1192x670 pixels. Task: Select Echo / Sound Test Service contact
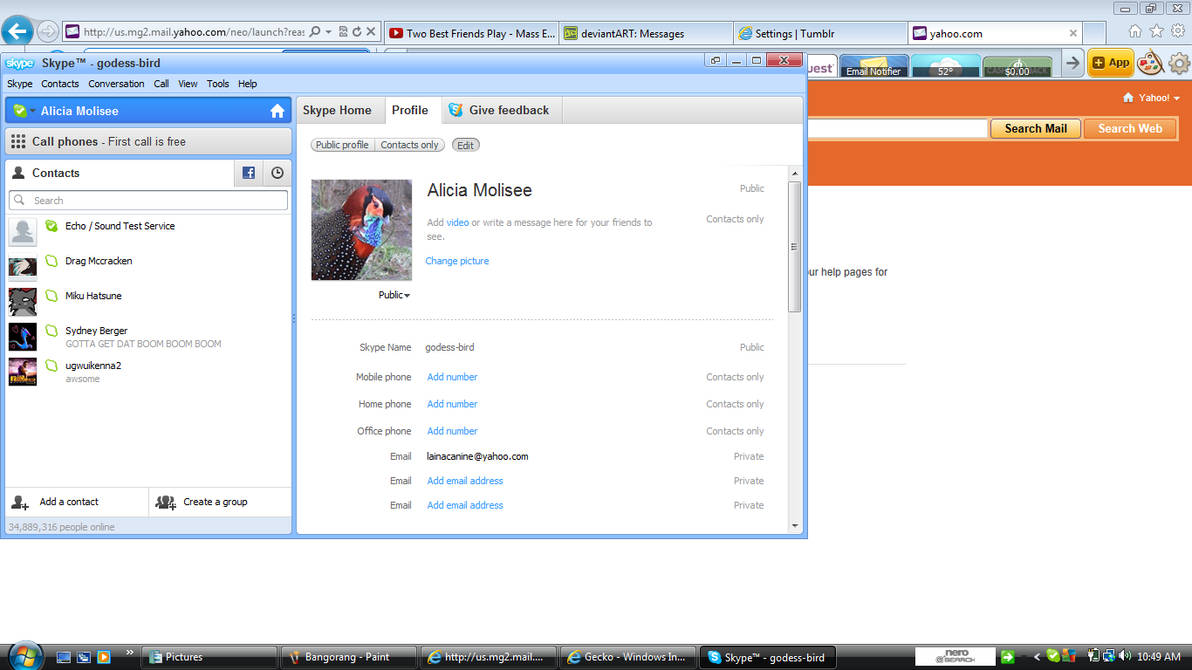148,230
